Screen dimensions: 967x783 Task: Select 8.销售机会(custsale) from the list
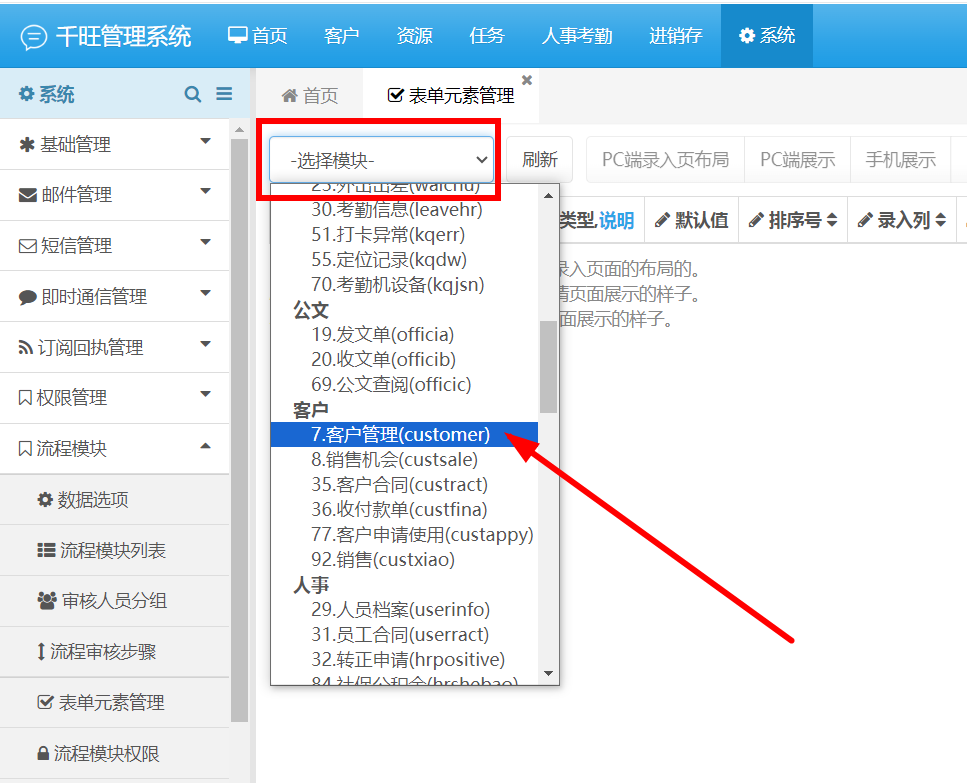coord(405,459)
